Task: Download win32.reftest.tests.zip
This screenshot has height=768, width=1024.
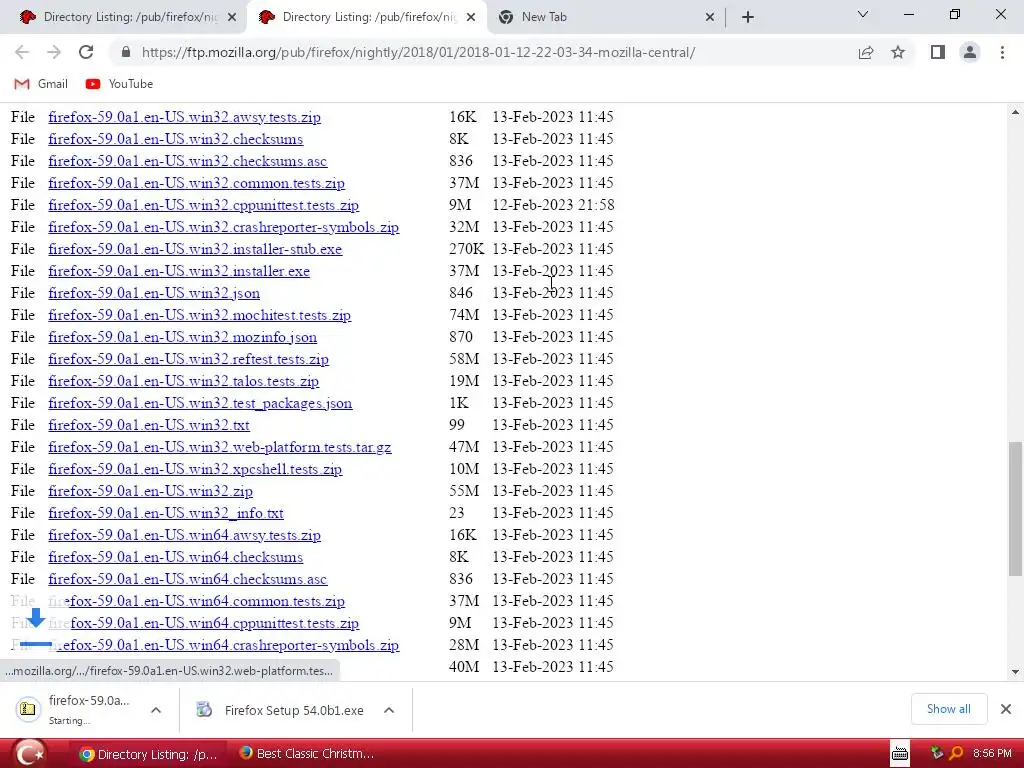Action: click(189, 359)
